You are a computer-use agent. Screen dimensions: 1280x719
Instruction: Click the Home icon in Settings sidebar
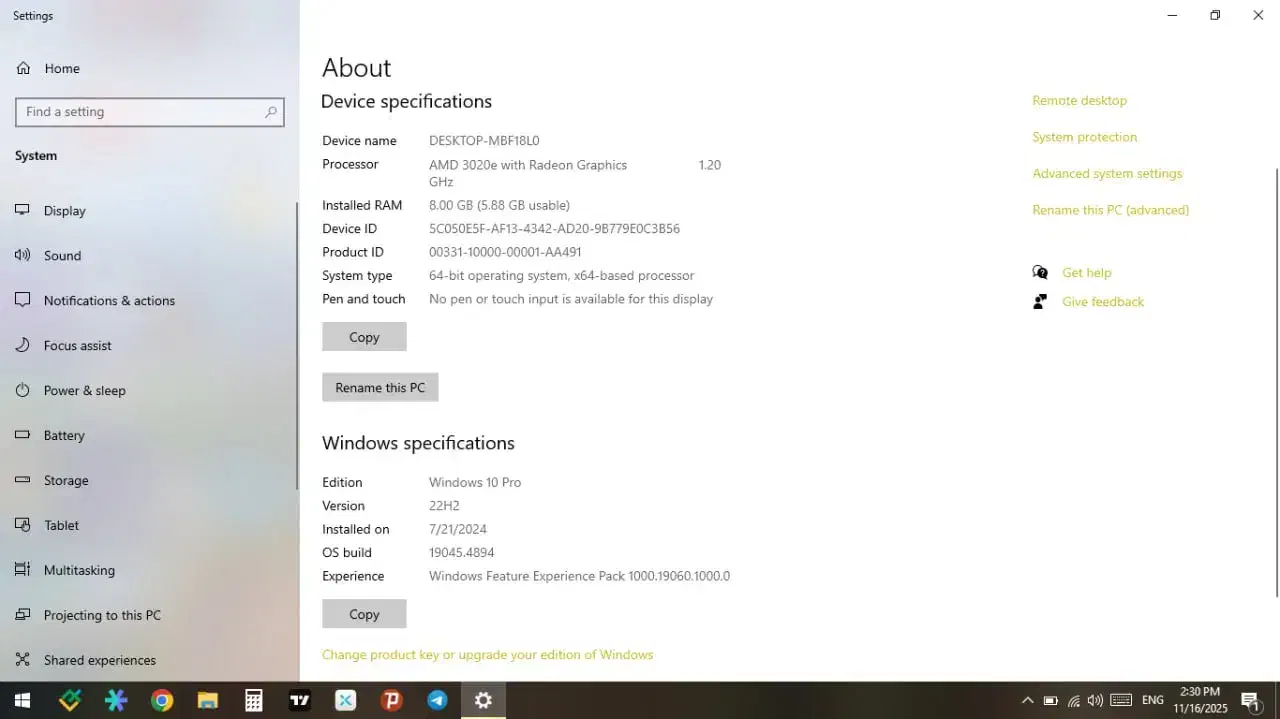point(23,68)
